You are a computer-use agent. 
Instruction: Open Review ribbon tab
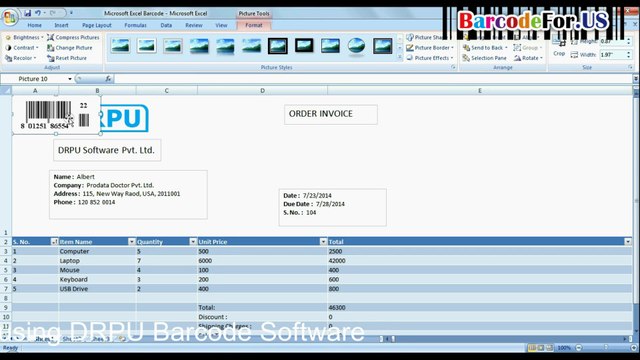pos(194,25)
